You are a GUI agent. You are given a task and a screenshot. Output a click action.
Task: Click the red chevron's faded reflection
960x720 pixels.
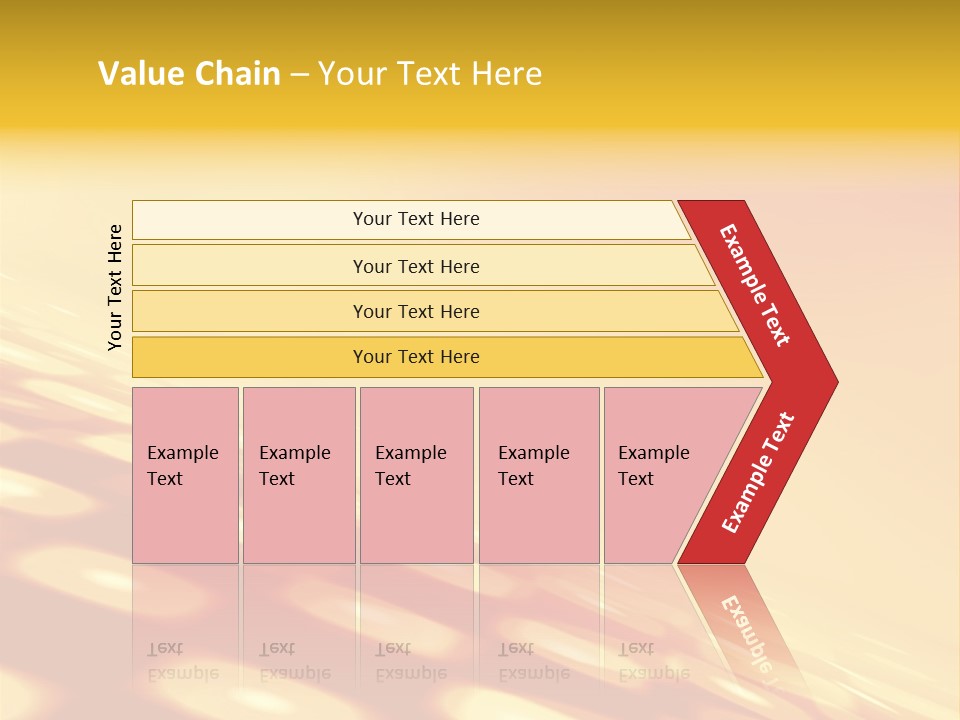click(745, 630)
